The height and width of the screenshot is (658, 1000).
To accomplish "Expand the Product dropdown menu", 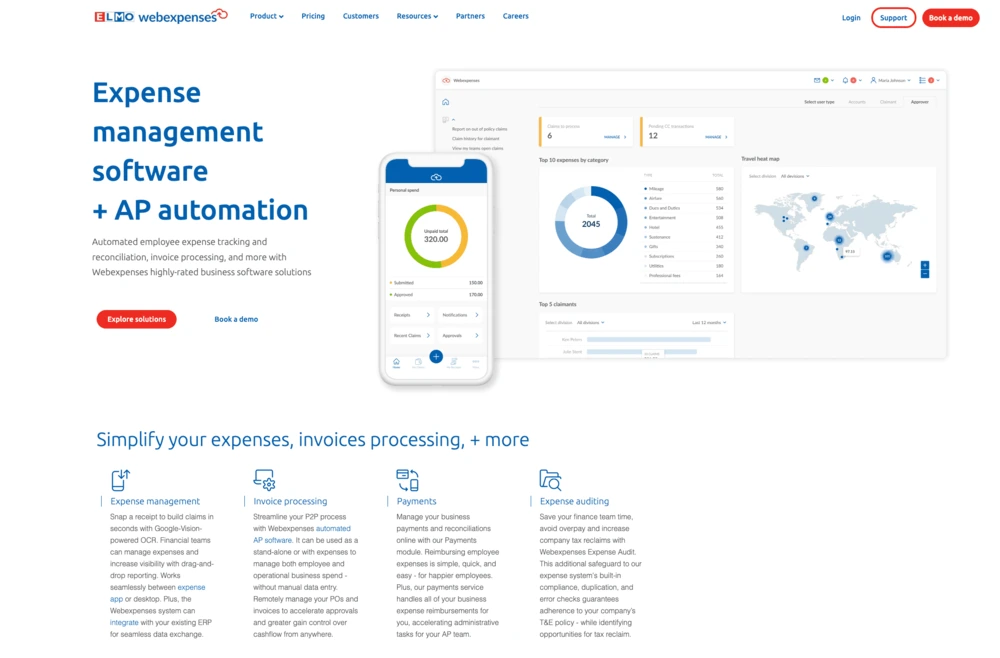I will [x=267, y=16].
